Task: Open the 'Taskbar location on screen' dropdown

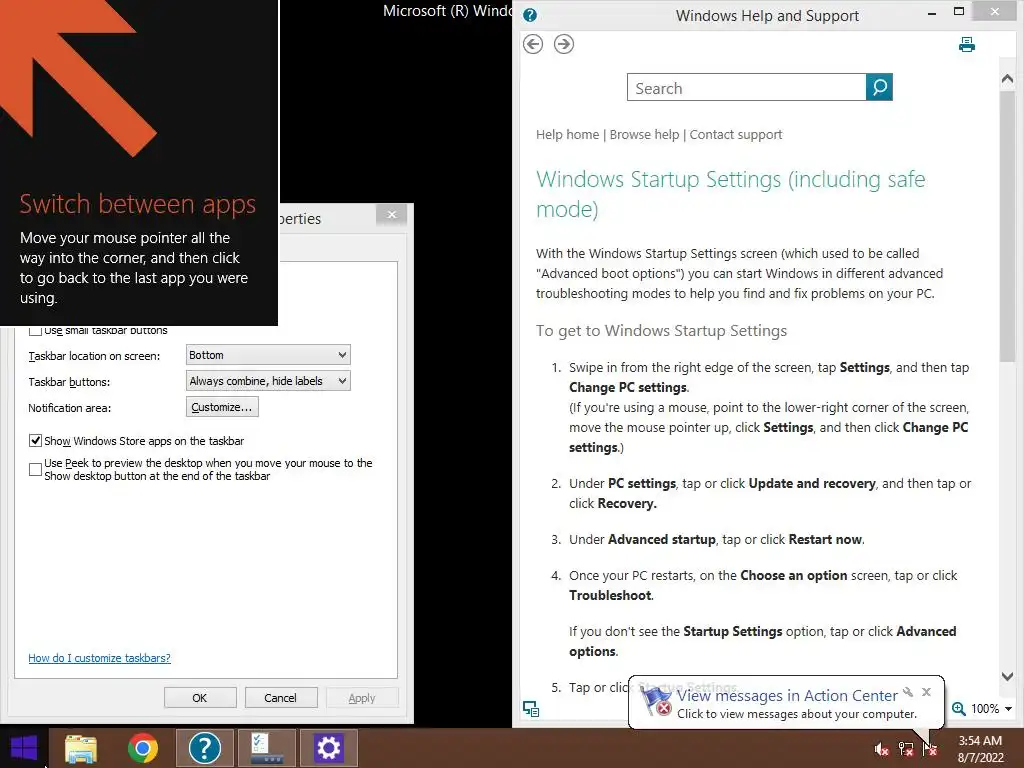Action: (268, 355)
